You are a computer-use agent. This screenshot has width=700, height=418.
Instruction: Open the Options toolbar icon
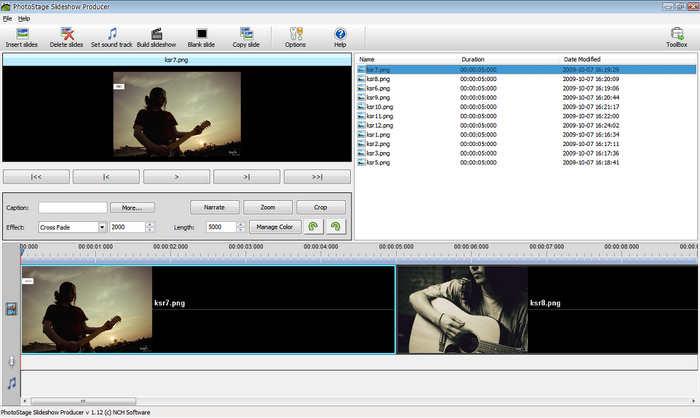tap(295, 36)
